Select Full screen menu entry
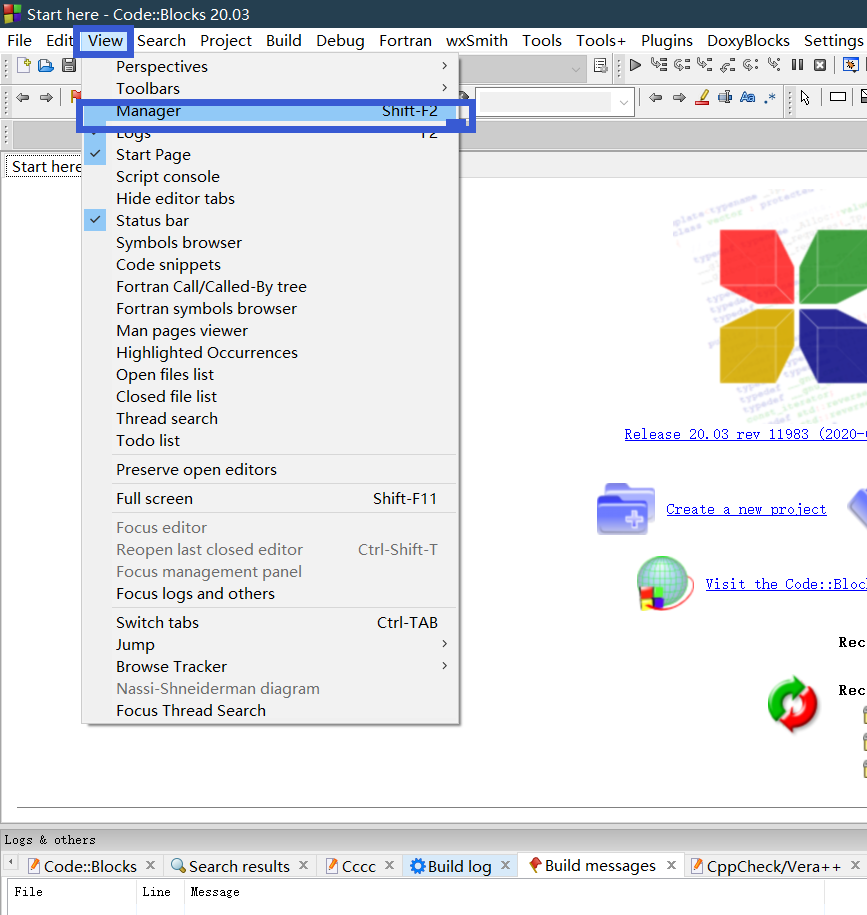 coord(270,499)
